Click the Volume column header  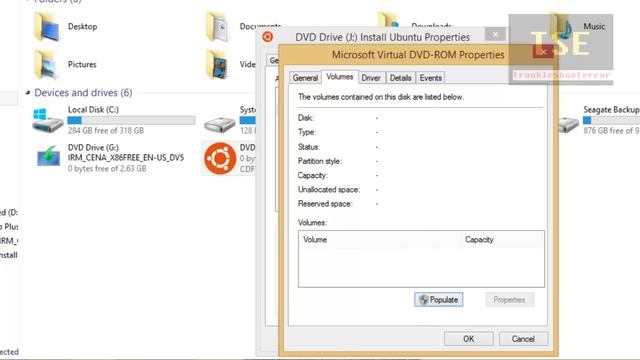[x=381, y=240]
